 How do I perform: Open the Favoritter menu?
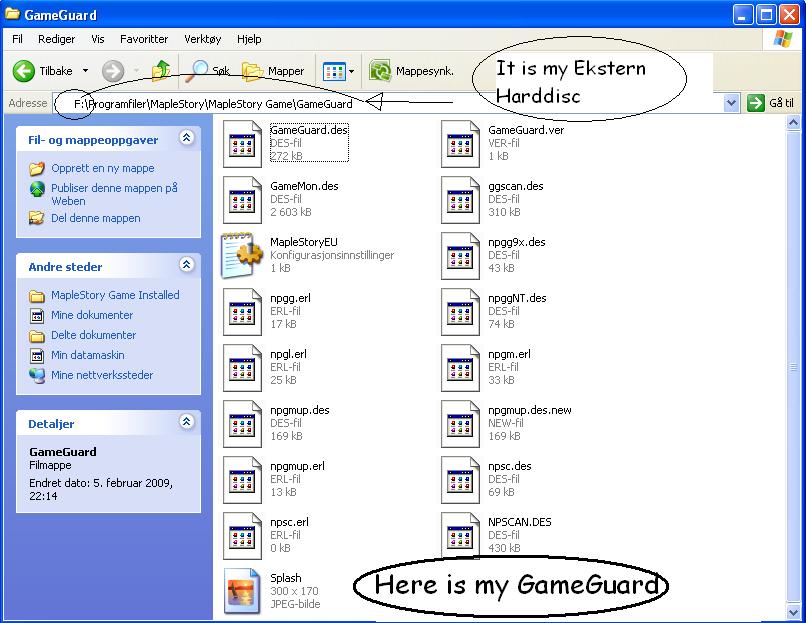(x=144, y=39)
